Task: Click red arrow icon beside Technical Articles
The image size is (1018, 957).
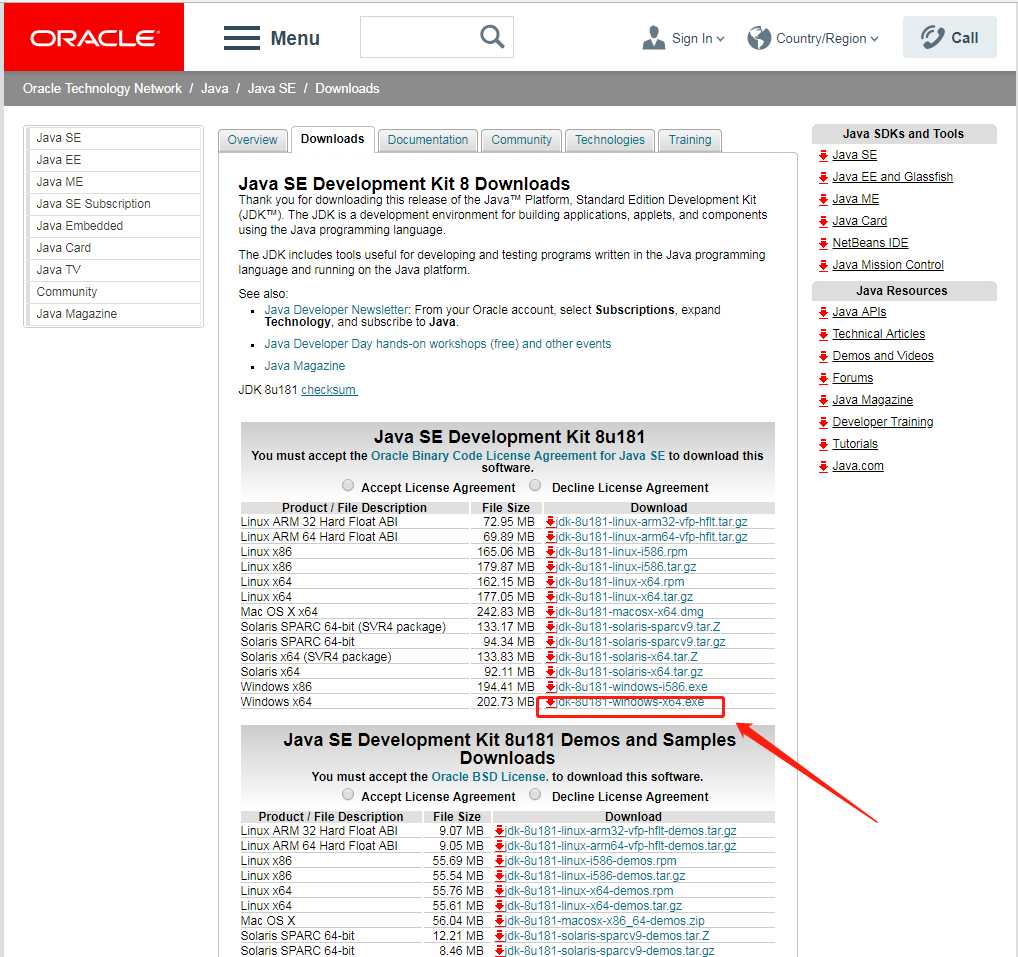Action: (823, 334)
